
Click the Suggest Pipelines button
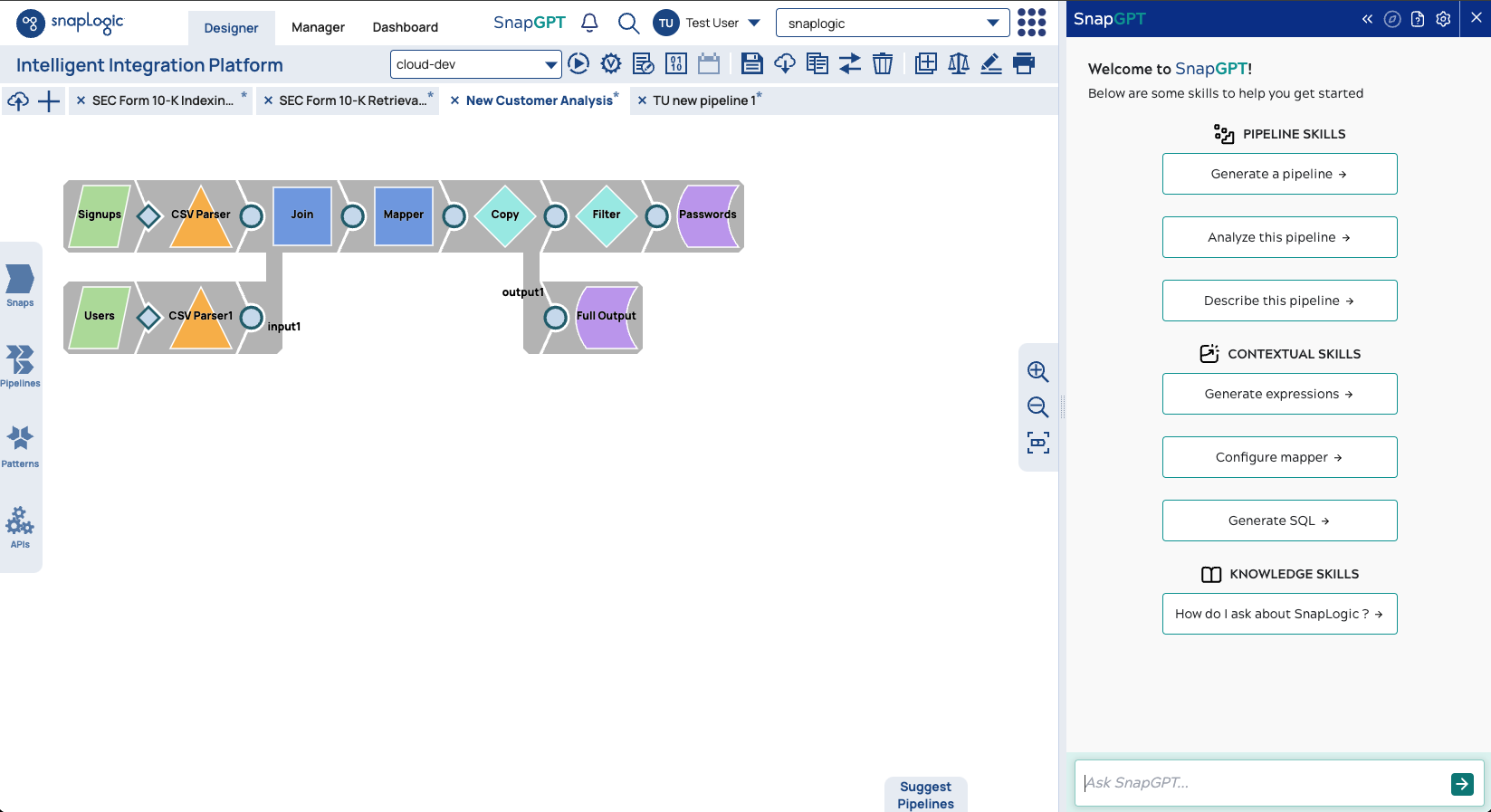926,795
